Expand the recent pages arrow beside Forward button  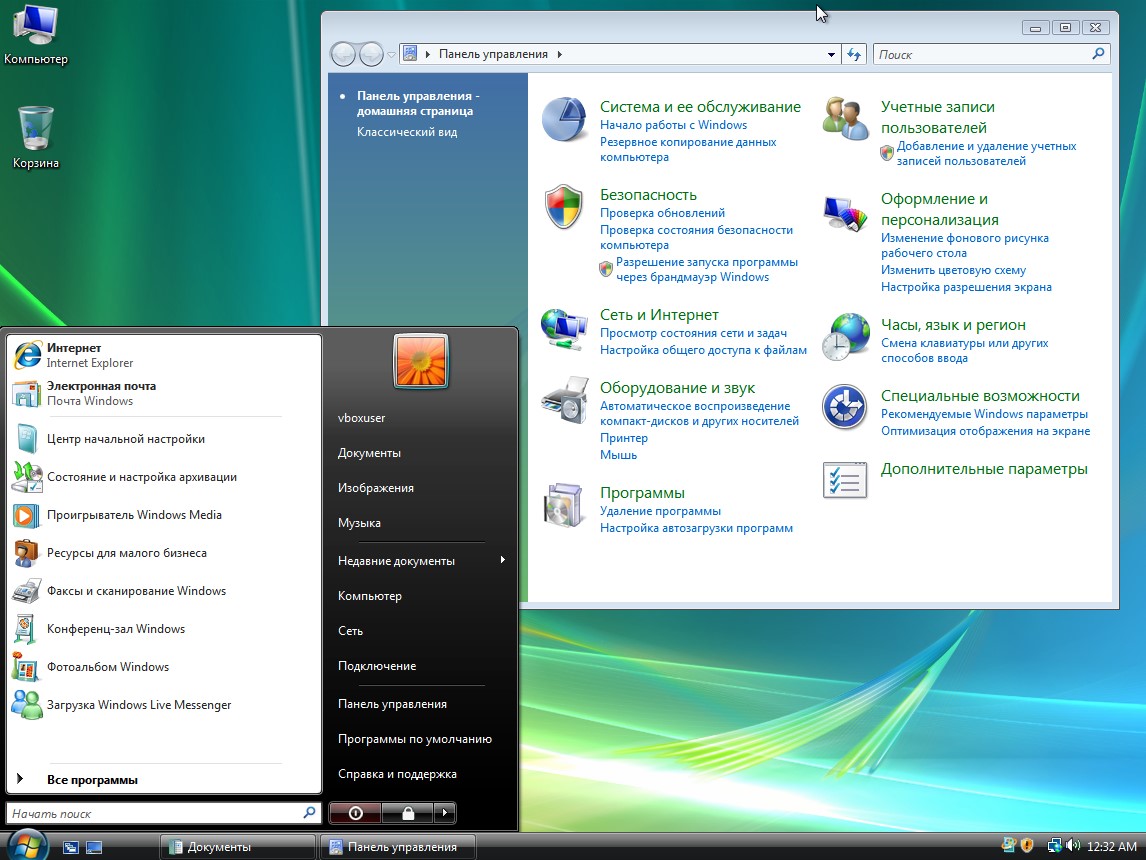click(392, 55)
